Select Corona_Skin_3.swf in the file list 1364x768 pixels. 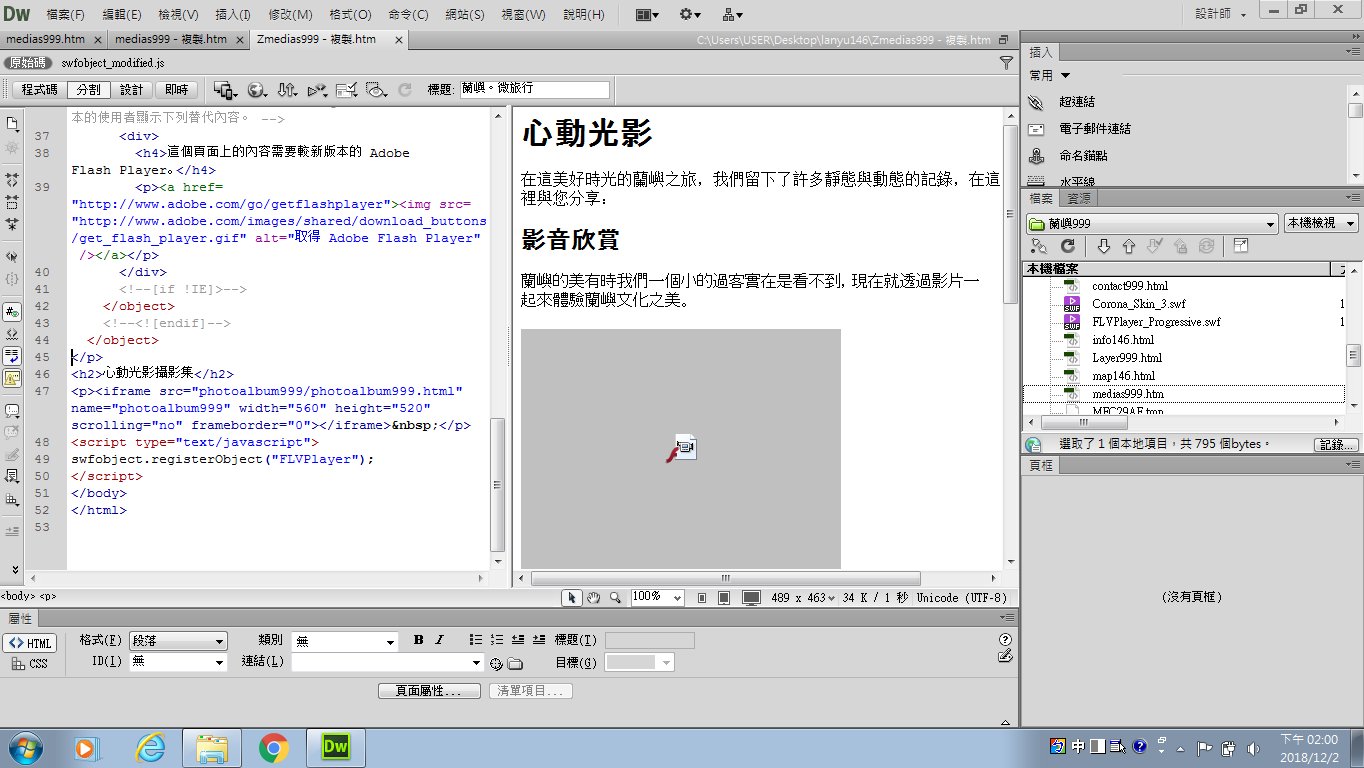pos(1138,304)
